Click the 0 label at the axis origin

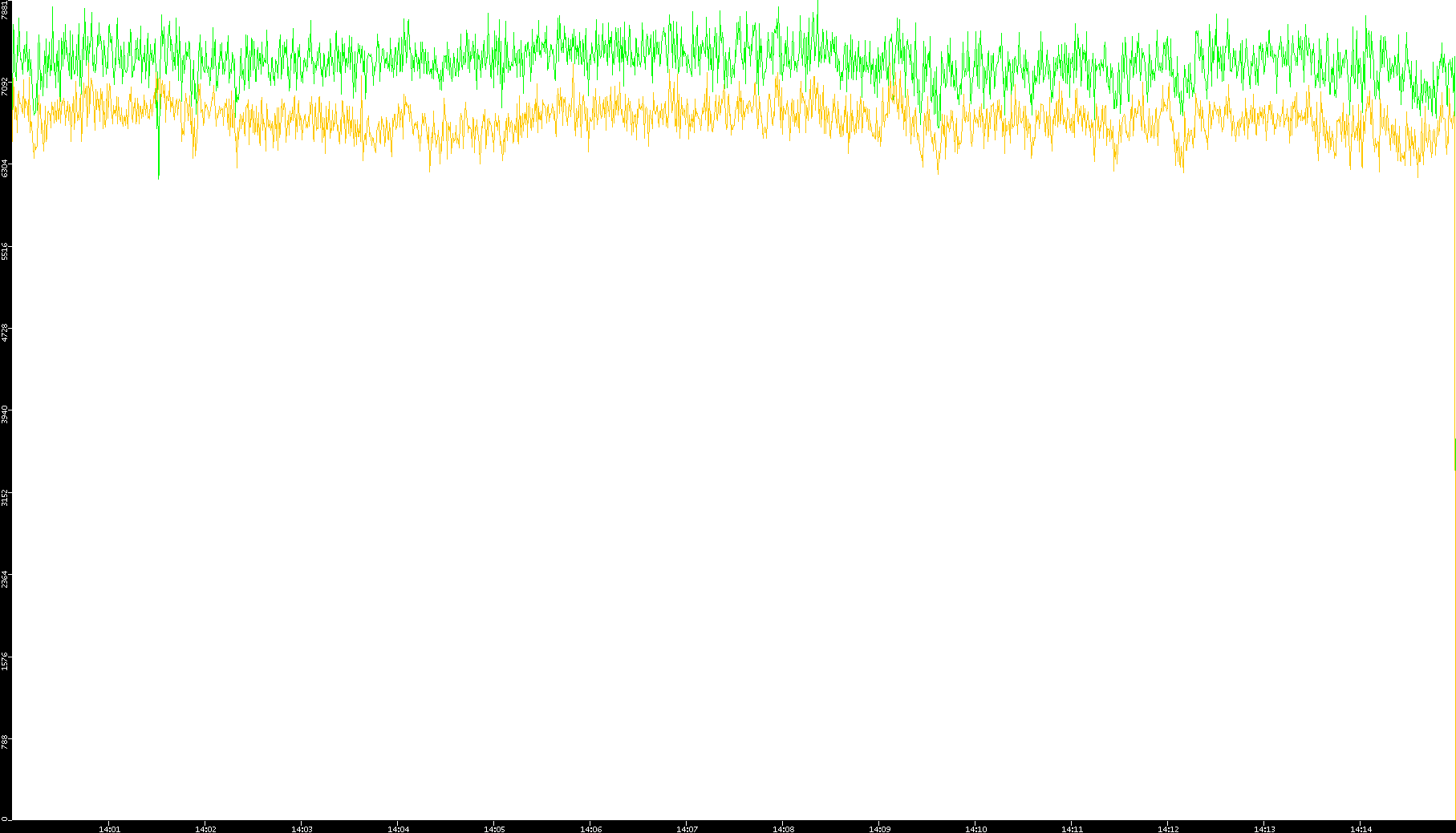point(5,819)
